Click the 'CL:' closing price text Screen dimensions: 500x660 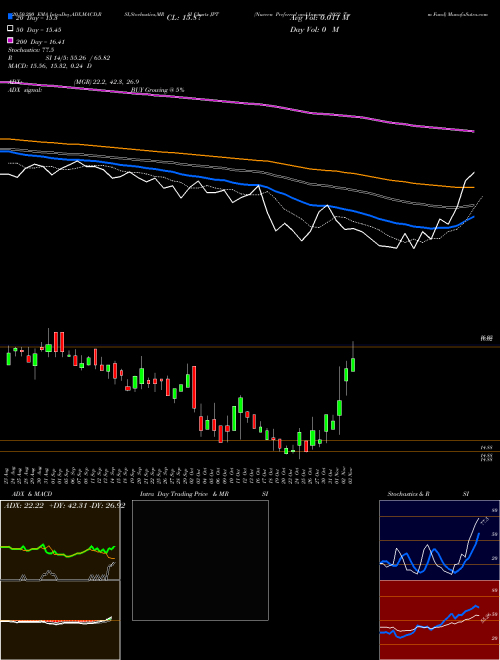pyautogui.click(x=183, y=18)
